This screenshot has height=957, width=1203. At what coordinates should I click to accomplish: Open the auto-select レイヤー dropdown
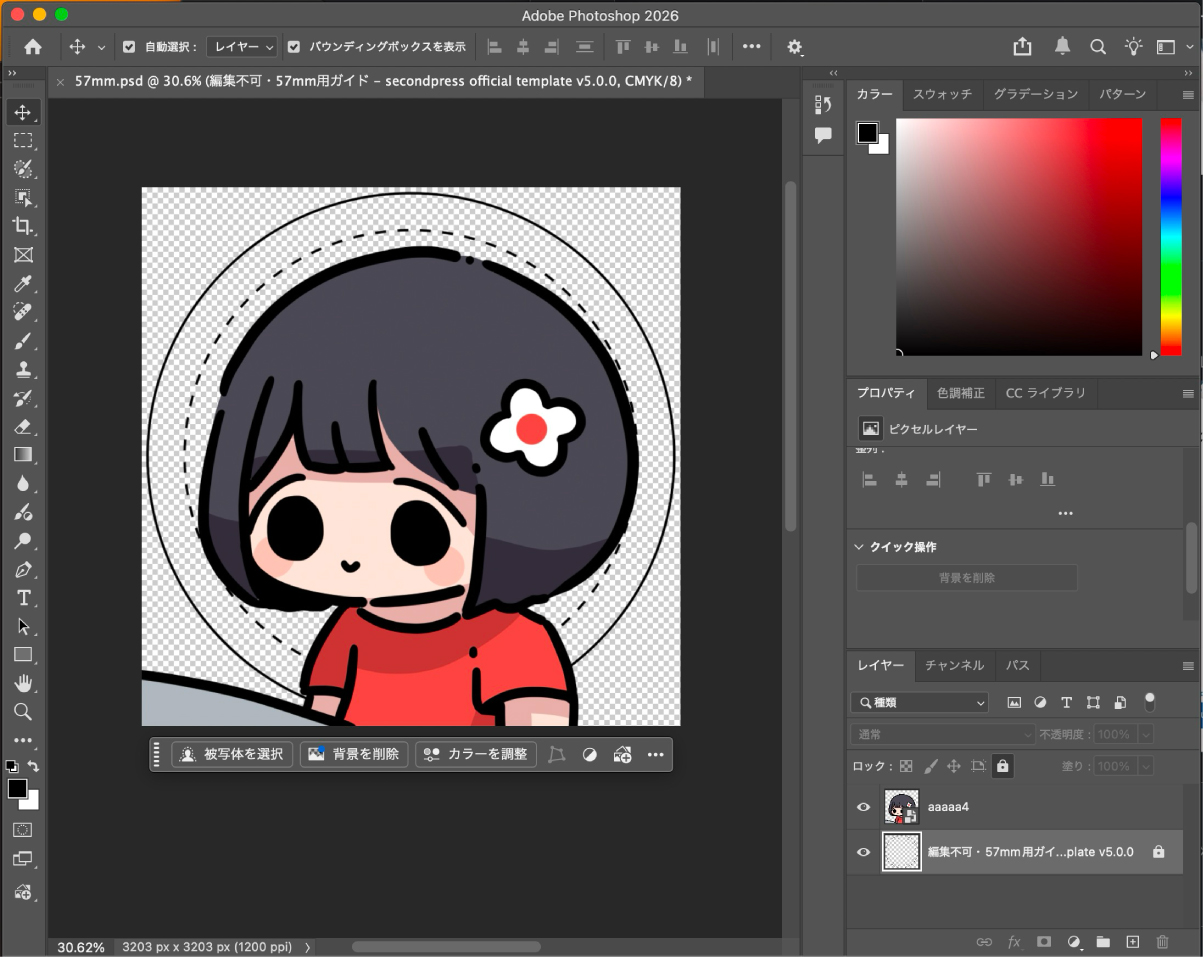point(241,46)
